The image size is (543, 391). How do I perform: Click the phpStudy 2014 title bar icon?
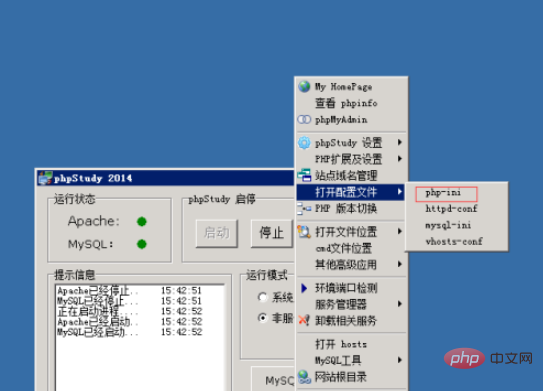tap(45, 178)
